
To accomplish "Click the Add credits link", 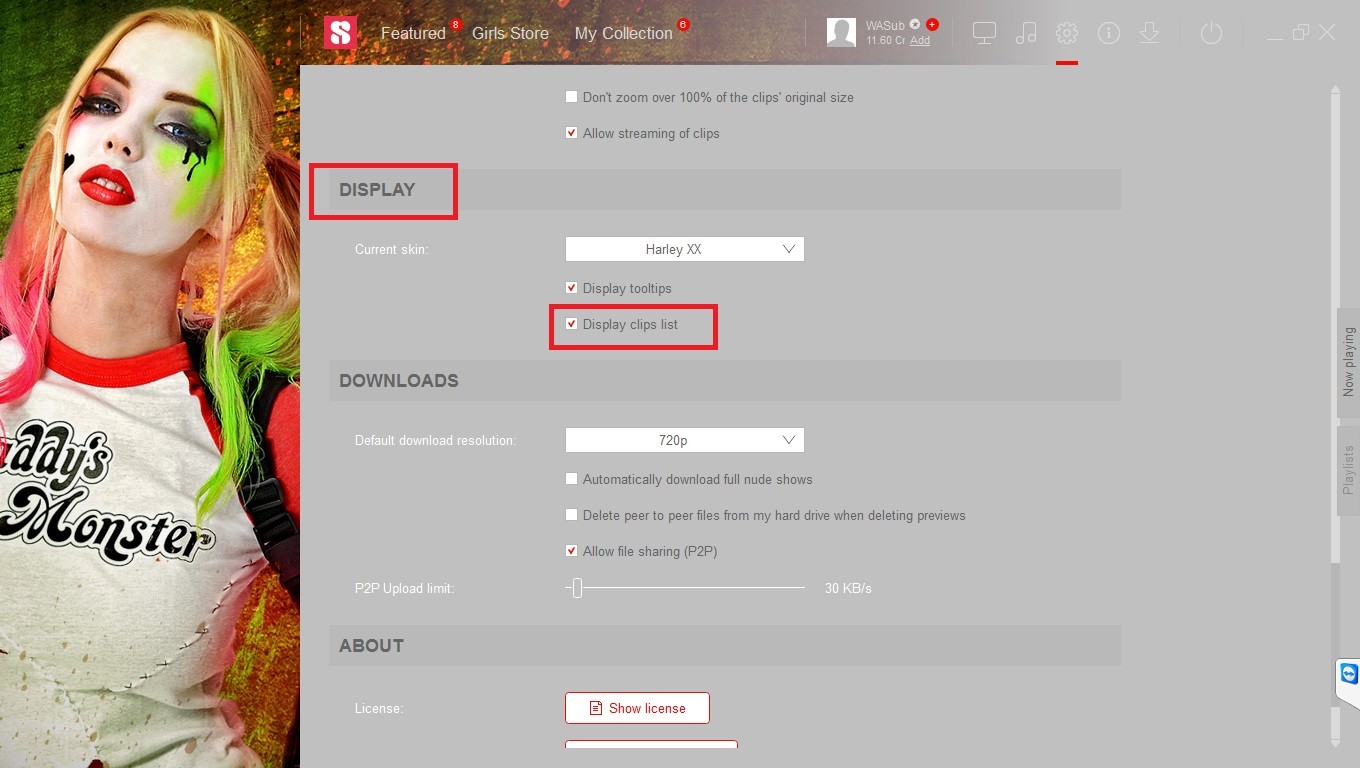I will click(920, 41).
